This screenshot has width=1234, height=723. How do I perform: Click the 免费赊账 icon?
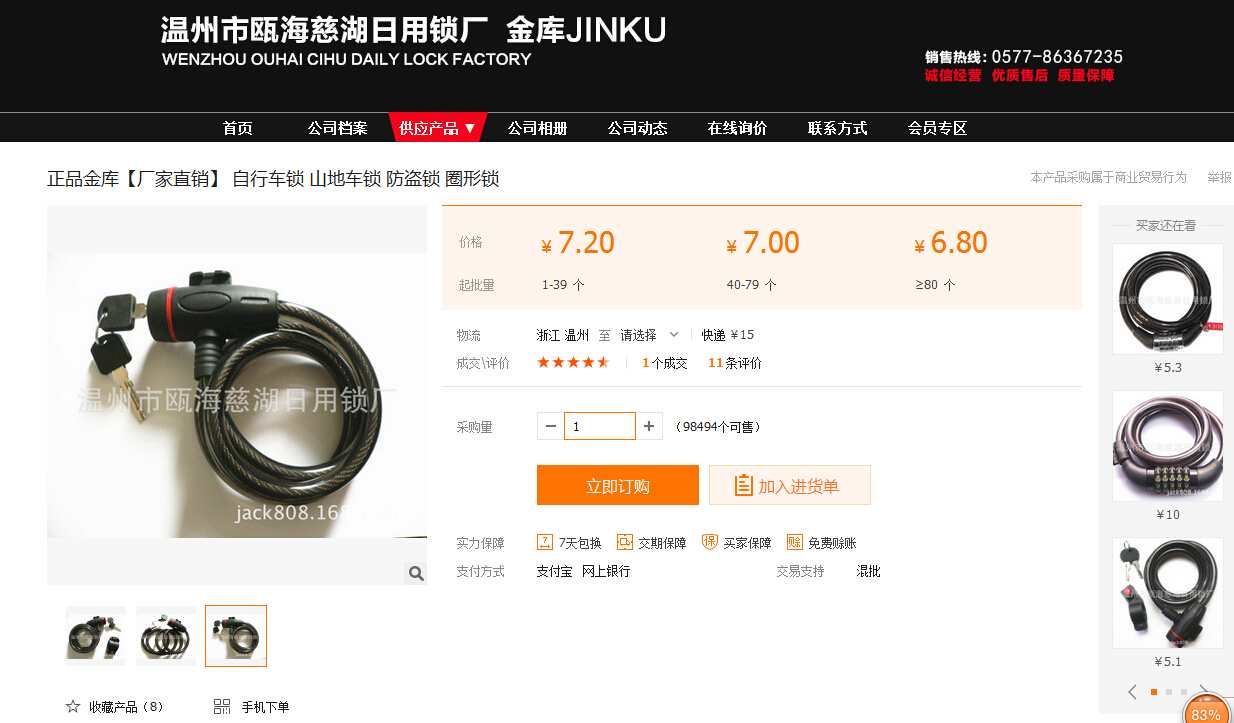point(795,542)
